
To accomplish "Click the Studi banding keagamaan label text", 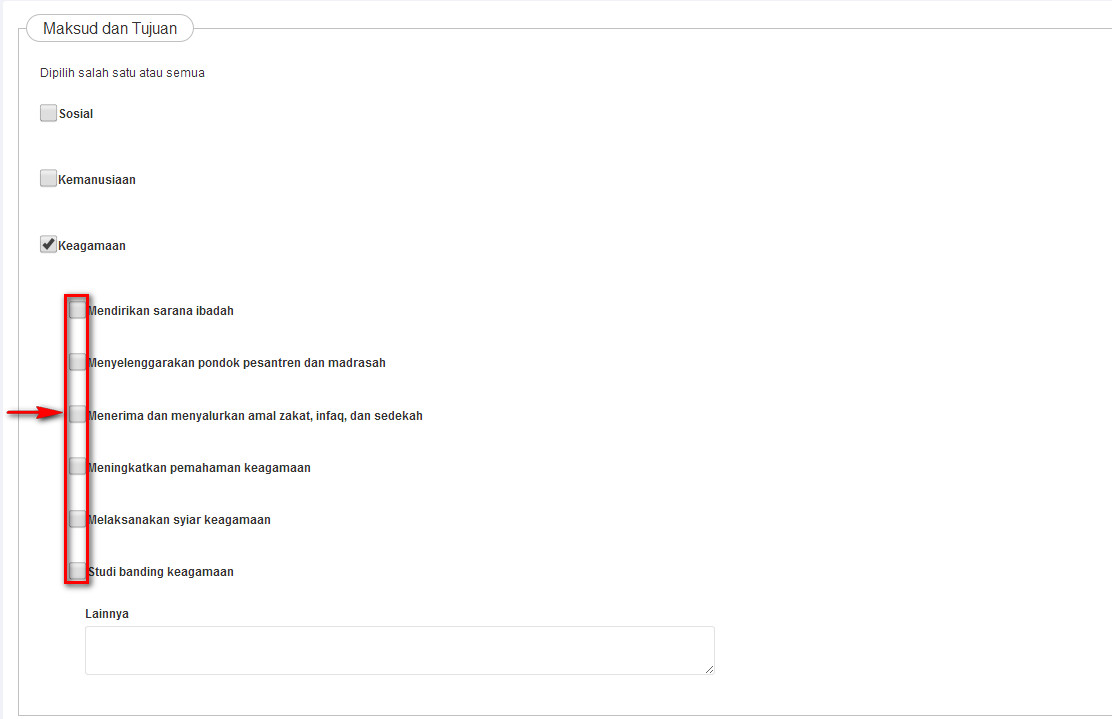I will [161, 572].
